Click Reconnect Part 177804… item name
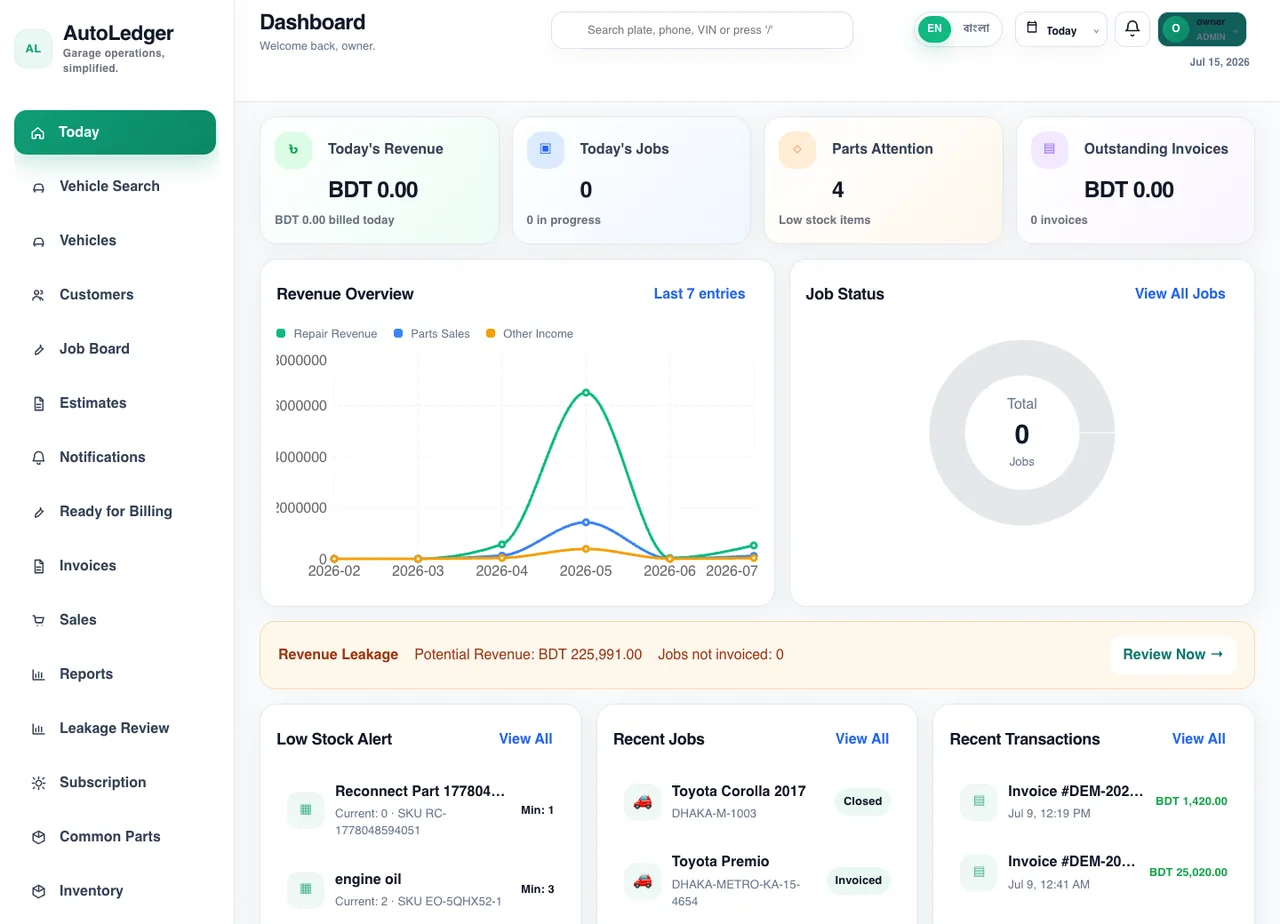 [x=420, y=791]
